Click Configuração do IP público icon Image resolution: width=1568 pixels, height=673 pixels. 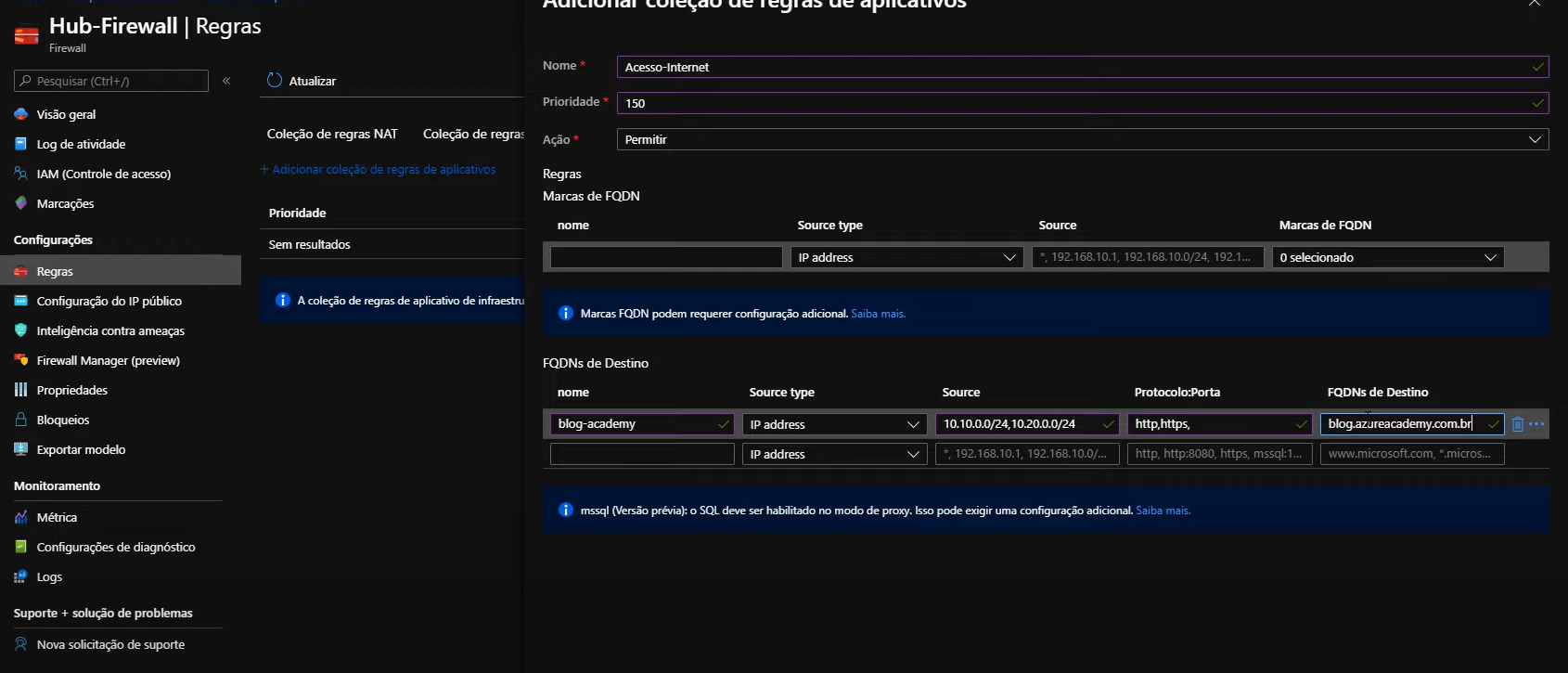click(20, 301)
